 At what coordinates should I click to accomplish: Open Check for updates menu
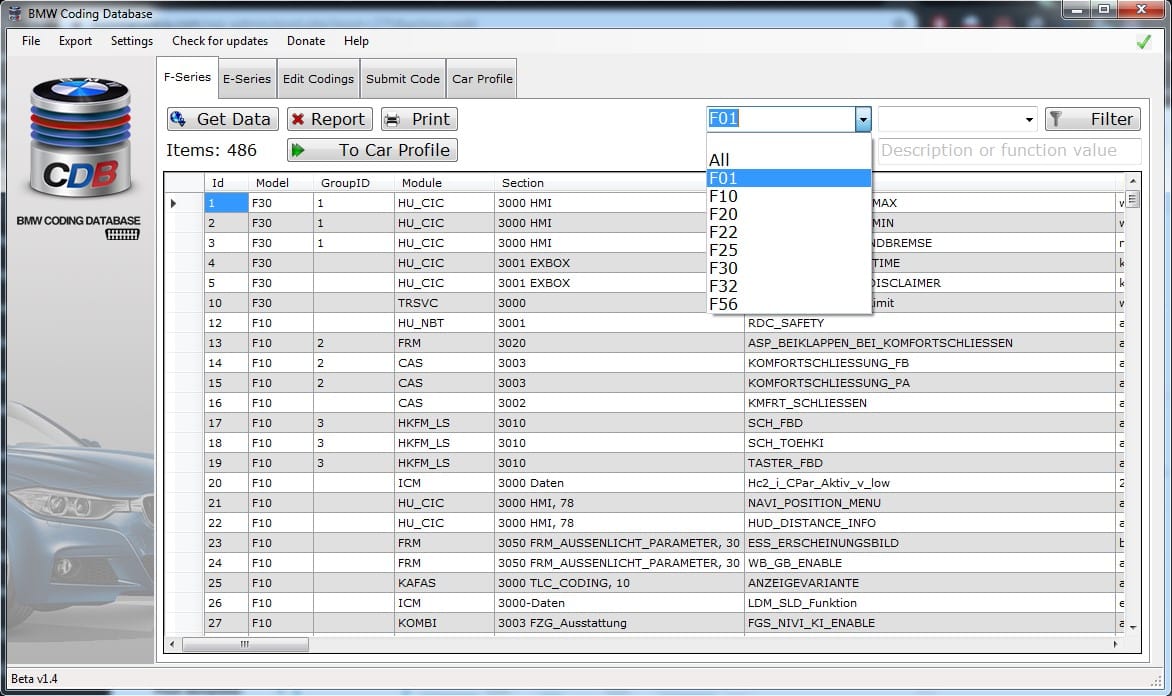[x=220, y=41]
